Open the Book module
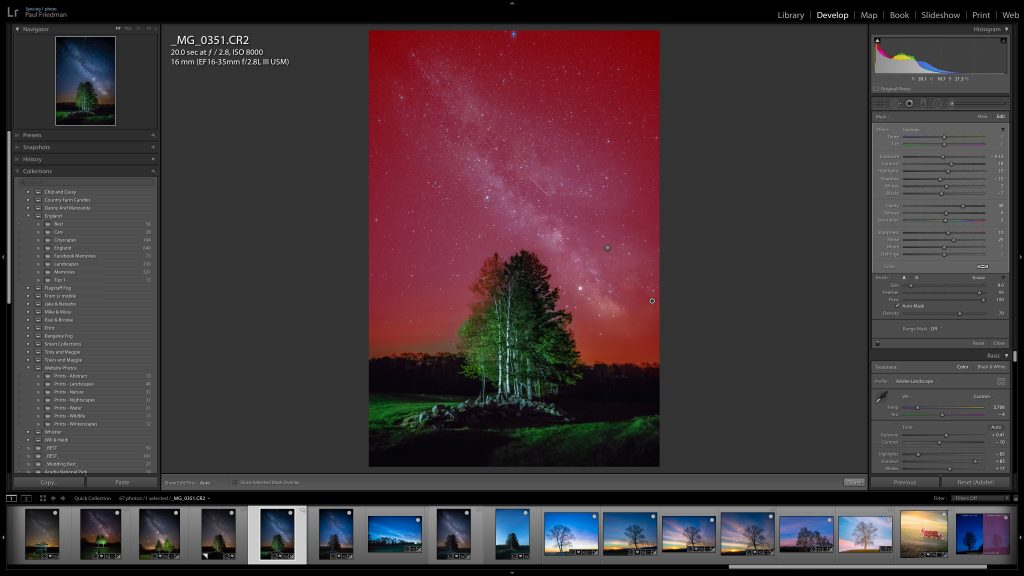 coord(899,15)
